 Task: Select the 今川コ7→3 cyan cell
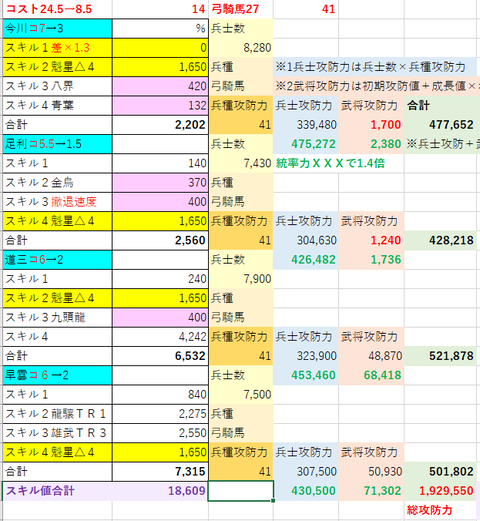pos(57,29)
